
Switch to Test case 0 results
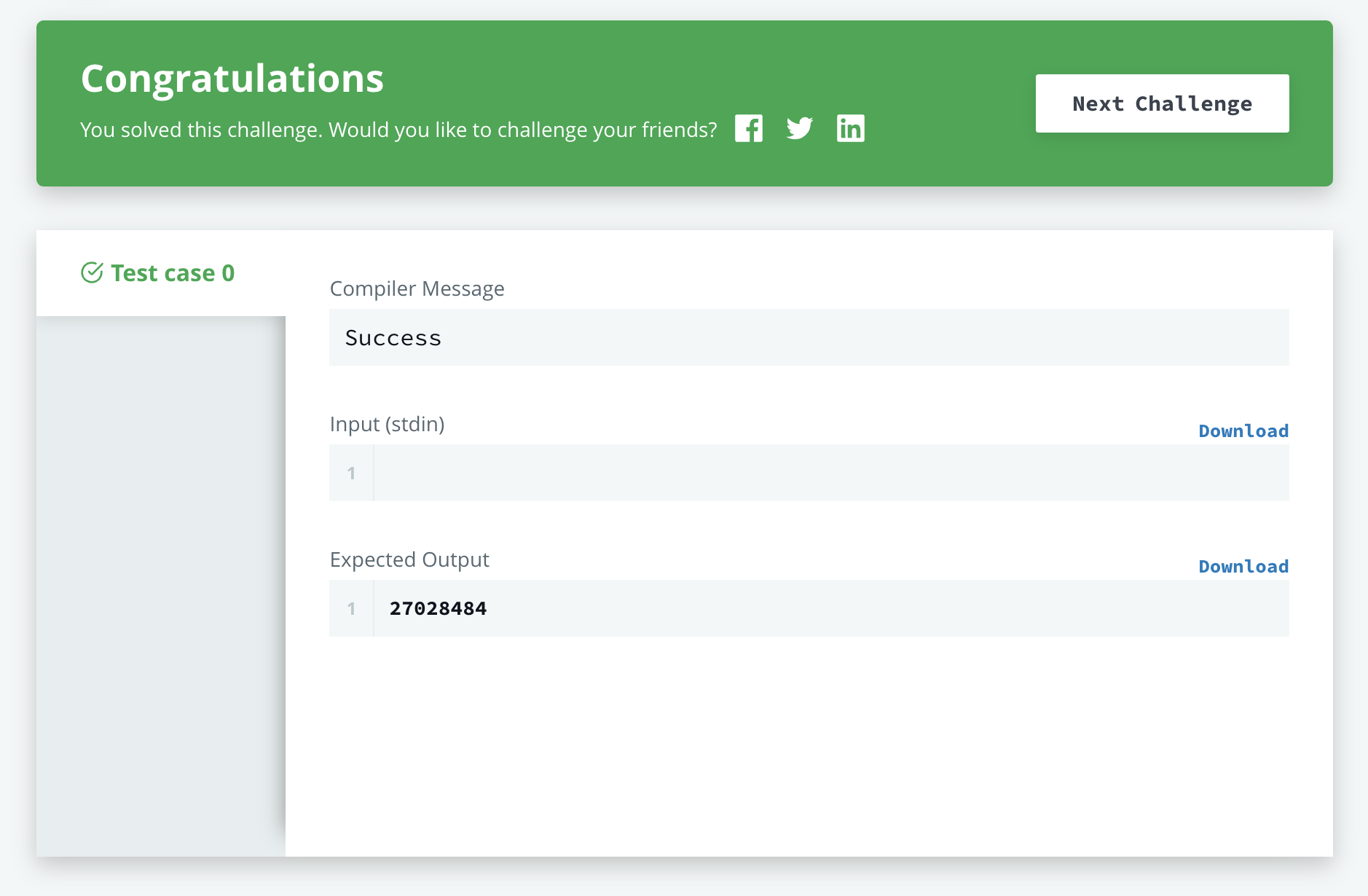pos(173,272)
